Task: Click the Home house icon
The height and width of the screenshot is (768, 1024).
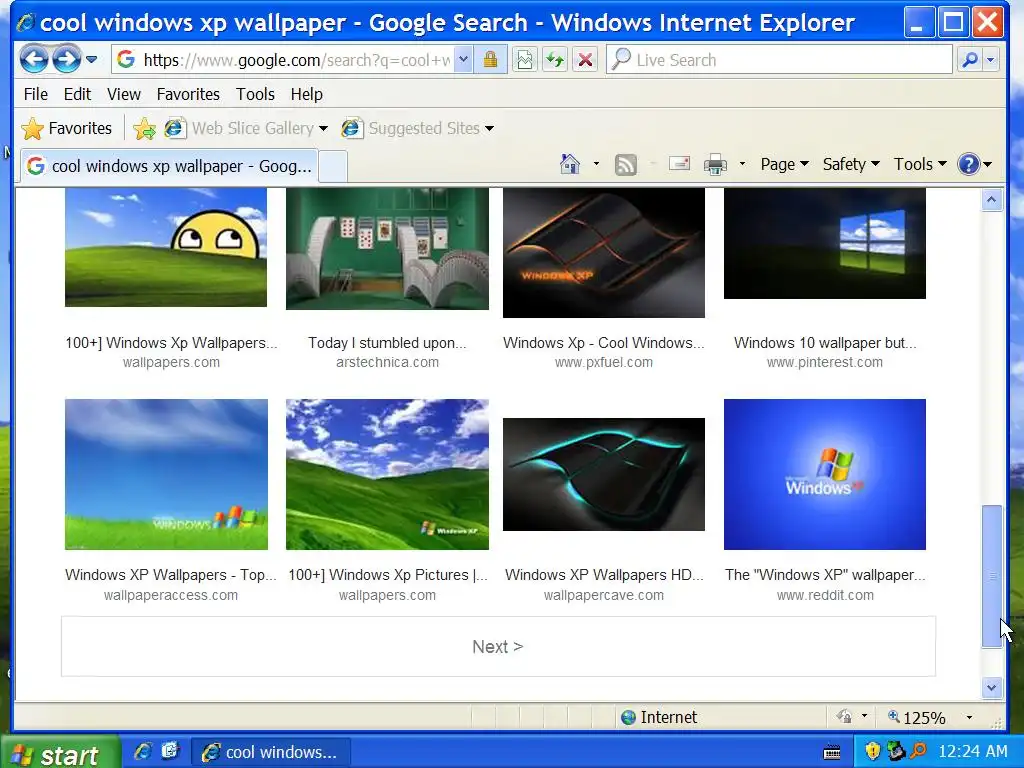Action: tap(570, 164)
